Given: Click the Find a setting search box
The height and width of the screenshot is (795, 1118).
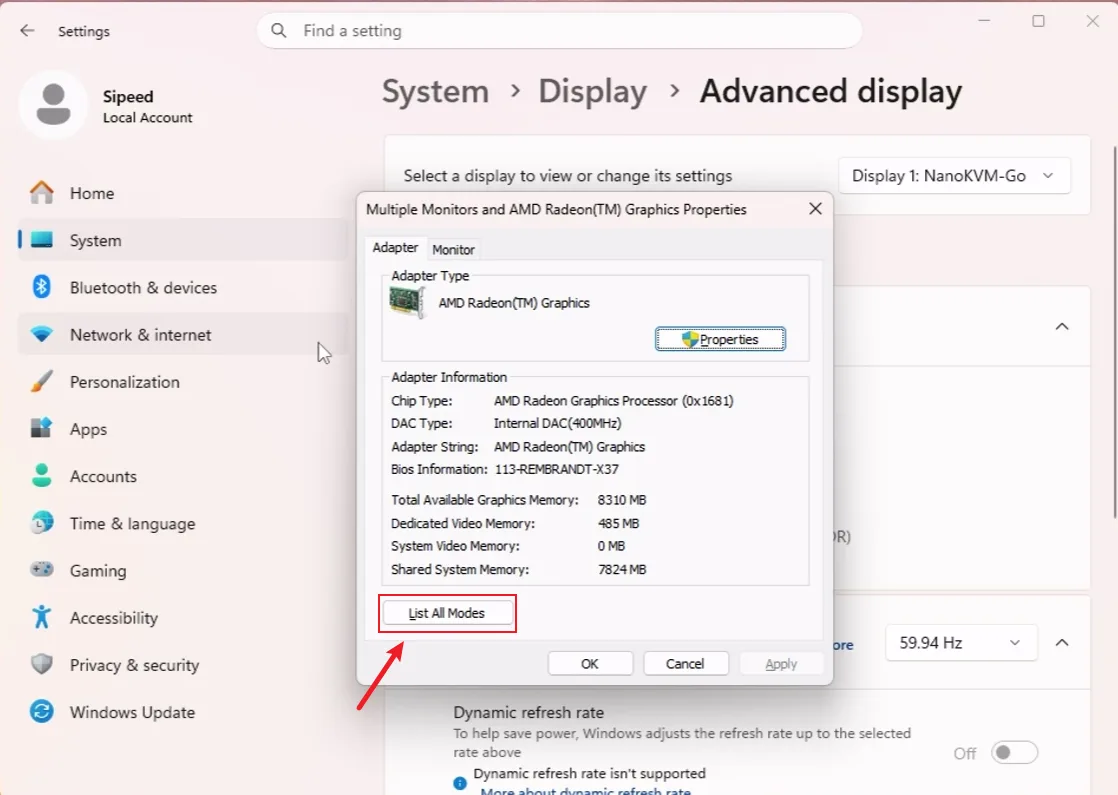Looking at the screenshot, I should (x=560, y=31).
